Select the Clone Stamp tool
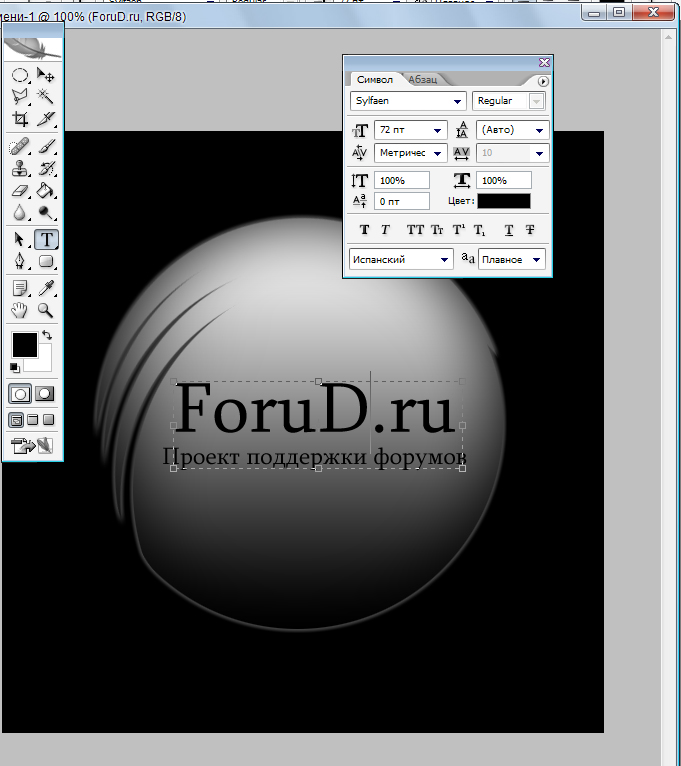Viewport: 681px width, 766px height. point(20,169)
